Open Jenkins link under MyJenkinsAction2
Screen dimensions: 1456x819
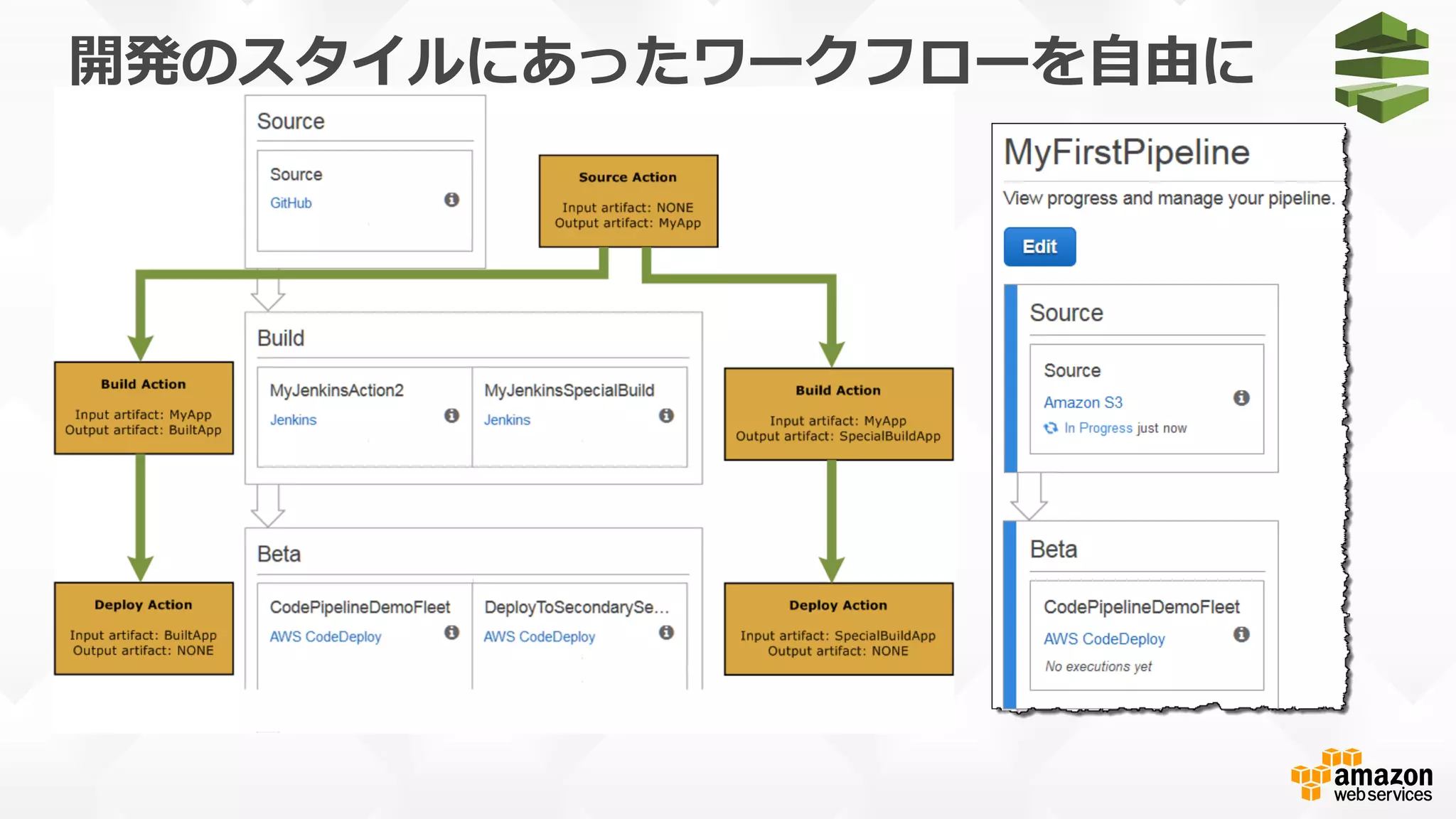point(293,420)
